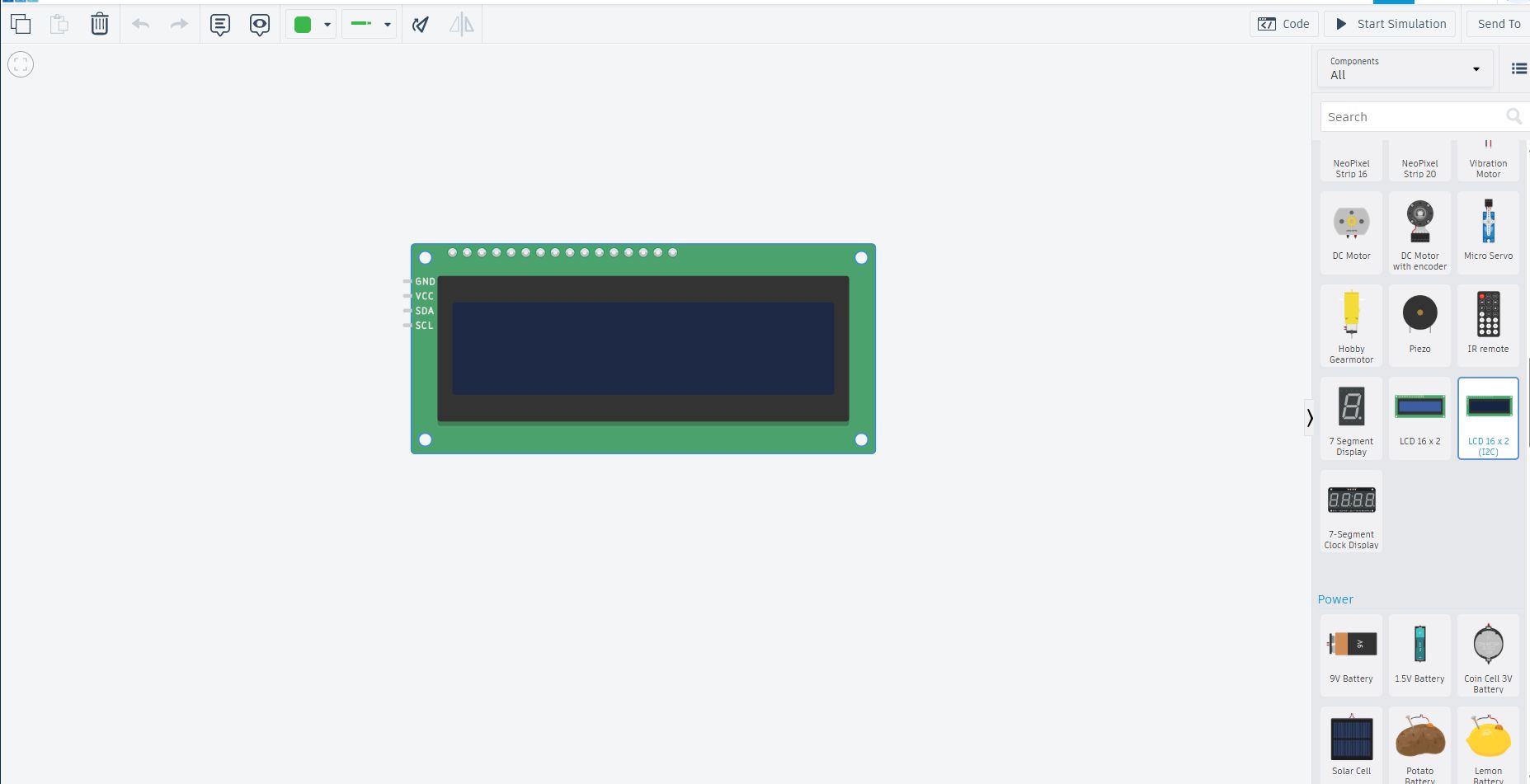Select the DC Motor component
Image resolution: width=1530 pixels, height=784 pixels.
click(1351, 232)
